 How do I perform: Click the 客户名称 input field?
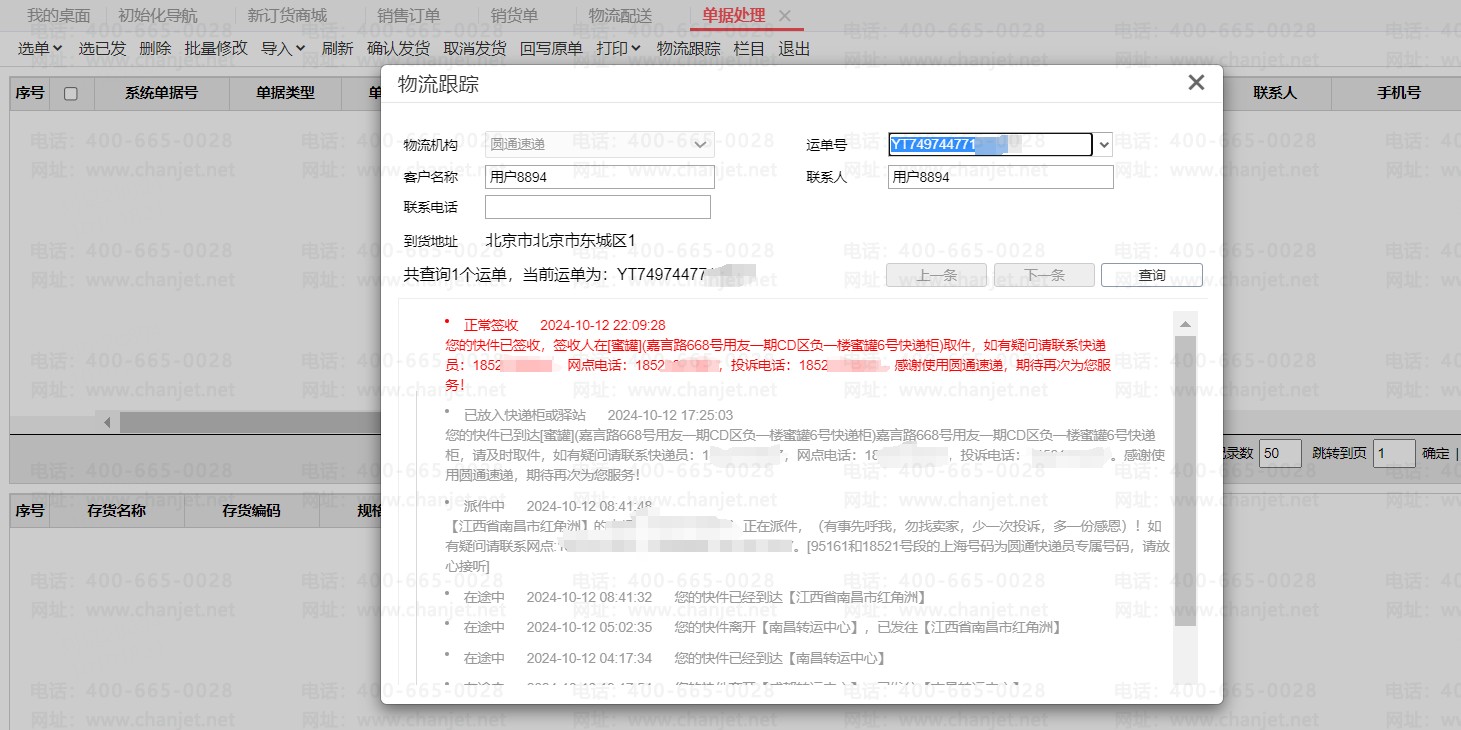[x=599, y=177]
